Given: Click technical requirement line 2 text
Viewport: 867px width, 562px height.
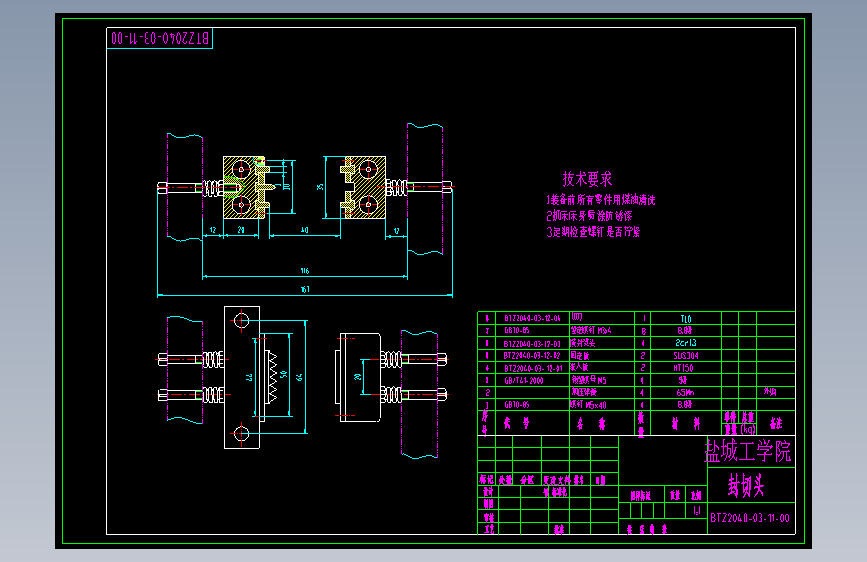Looking at the screenshot, I should tap(589, 216).
